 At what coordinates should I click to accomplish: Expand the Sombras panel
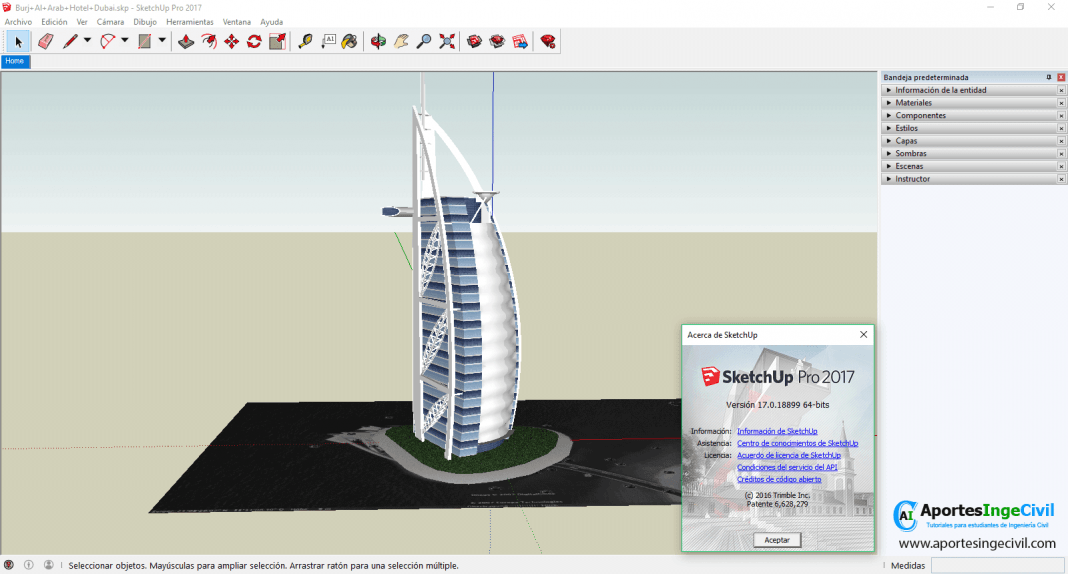click(973, 153)
